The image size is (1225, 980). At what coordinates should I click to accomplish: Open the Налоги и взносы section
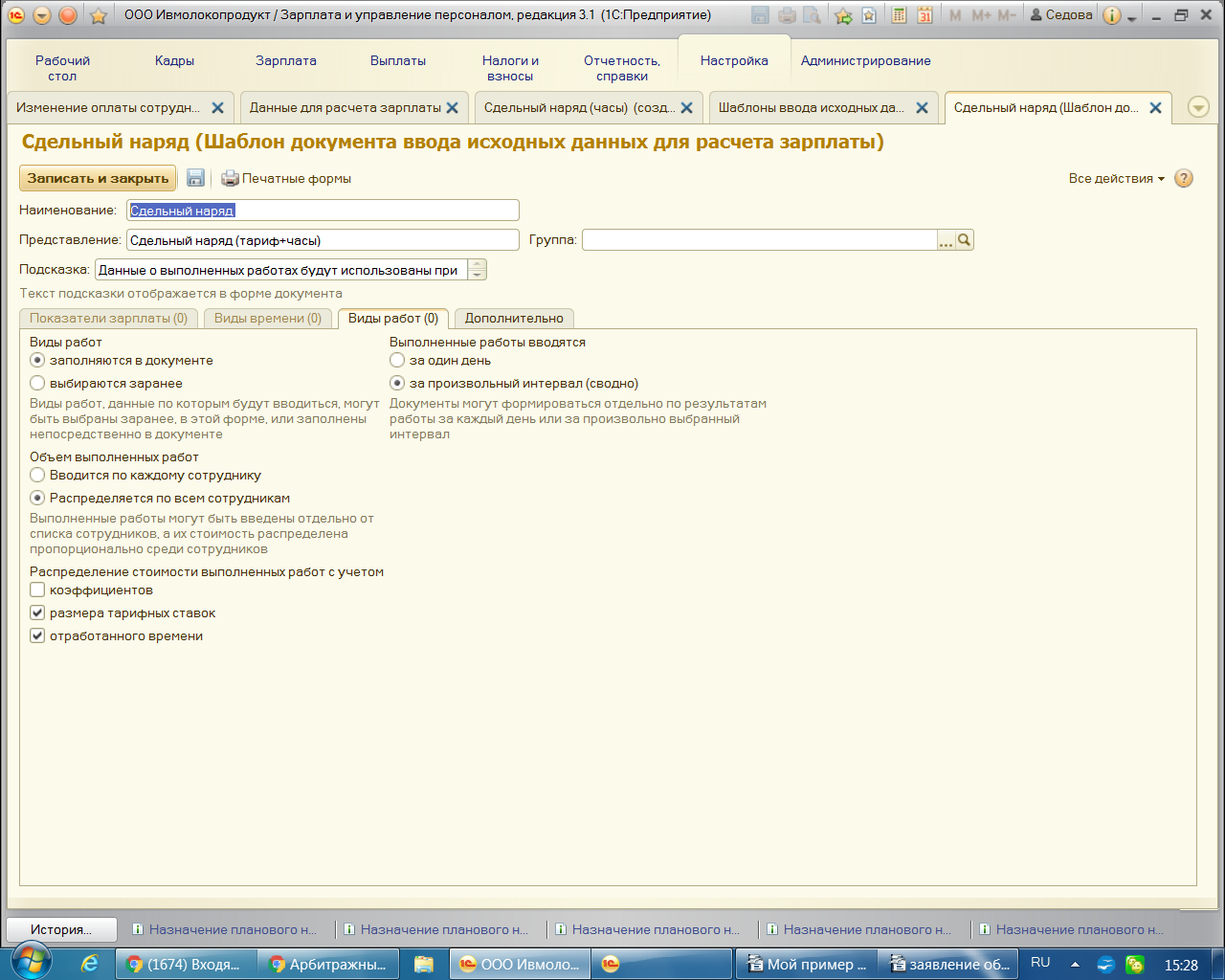click(510, 68)
